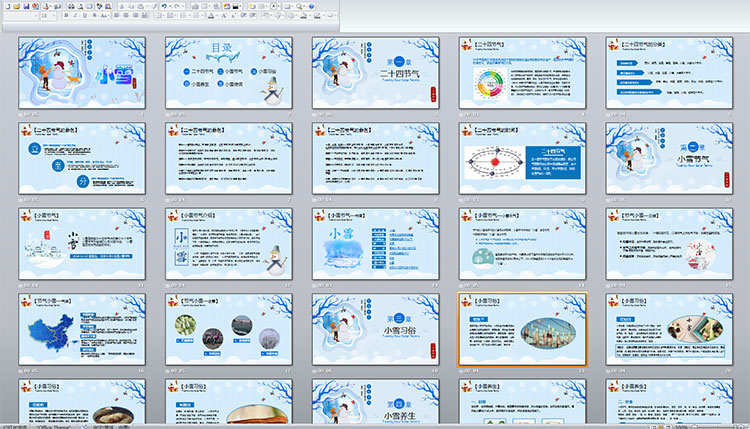Select the '小雪节气介绍' slide with snowman
750x429 pixels.
[229, 244]
